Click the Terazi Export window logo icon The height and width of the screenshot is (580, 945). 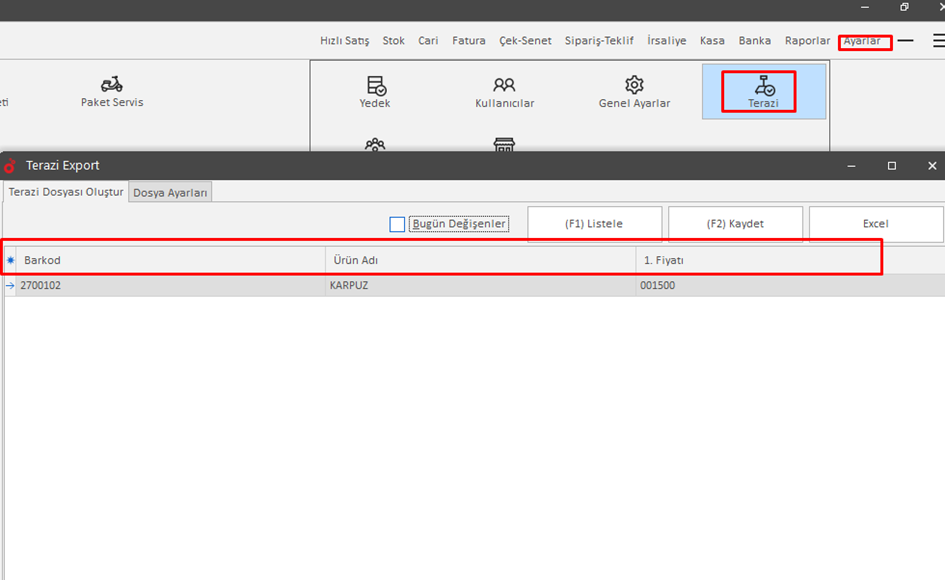(x=10, y=165)
